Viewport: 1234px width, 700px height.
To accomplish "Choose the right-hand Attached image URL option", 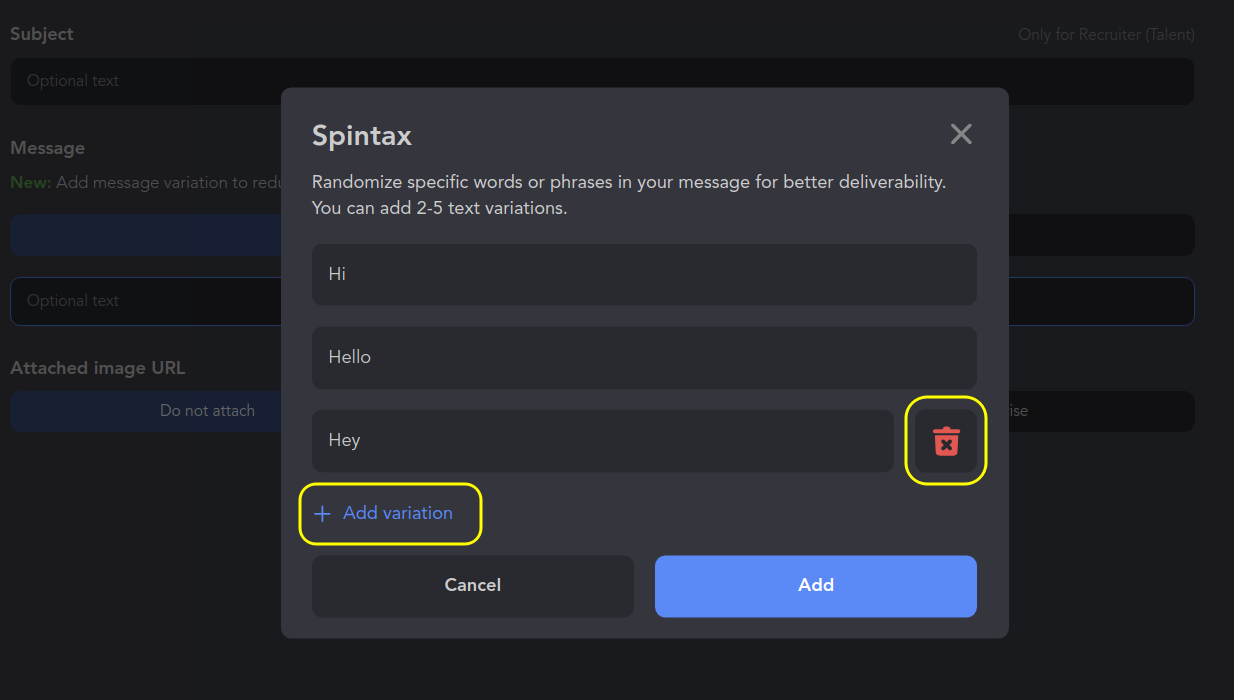I will click(1100, 411).
